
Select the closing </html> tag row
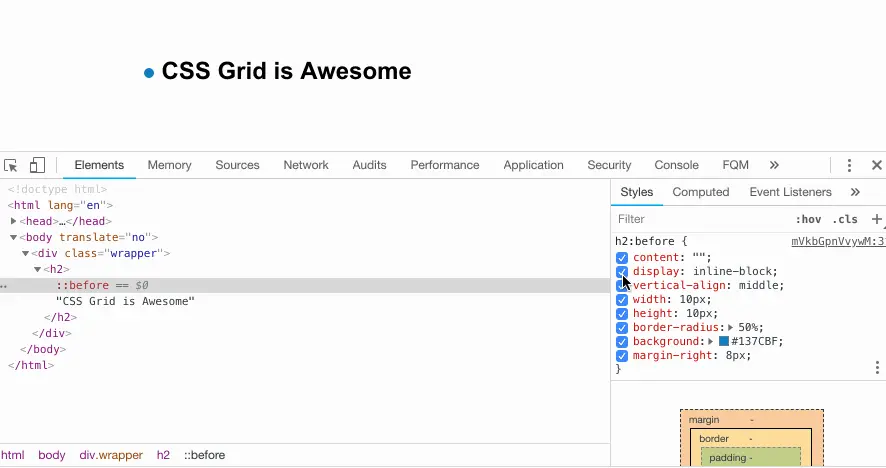31,365
